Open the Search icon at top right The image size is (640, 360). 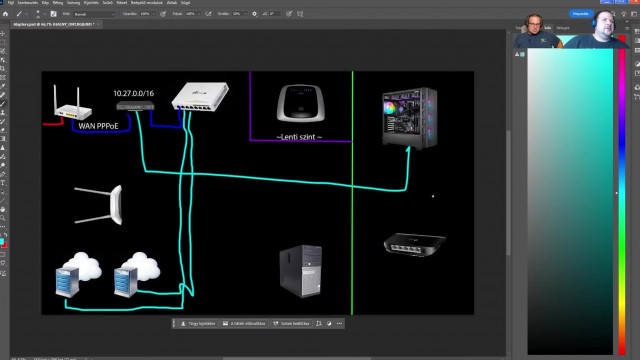pyautogui.click(x=613, y=14)
